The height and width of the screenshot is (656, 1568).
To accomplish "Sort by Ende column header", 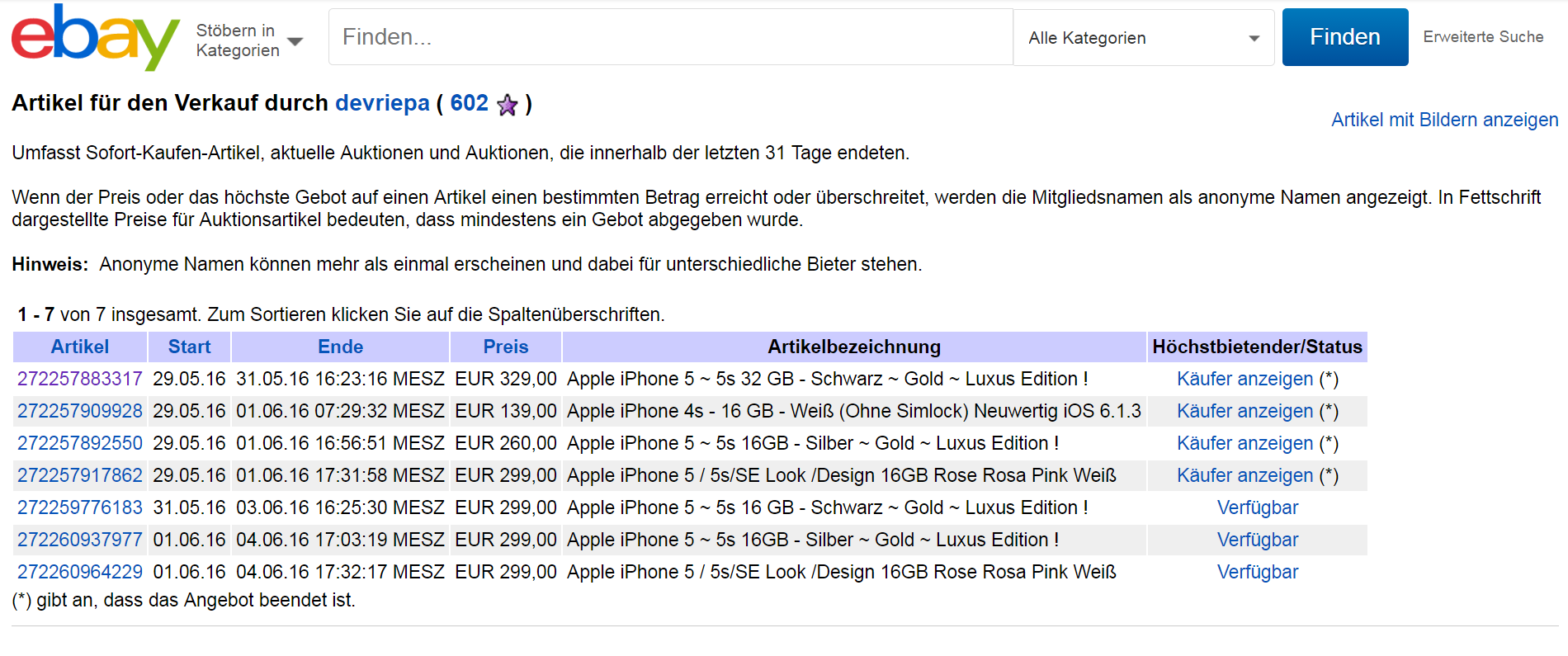I will pos(340,347).
